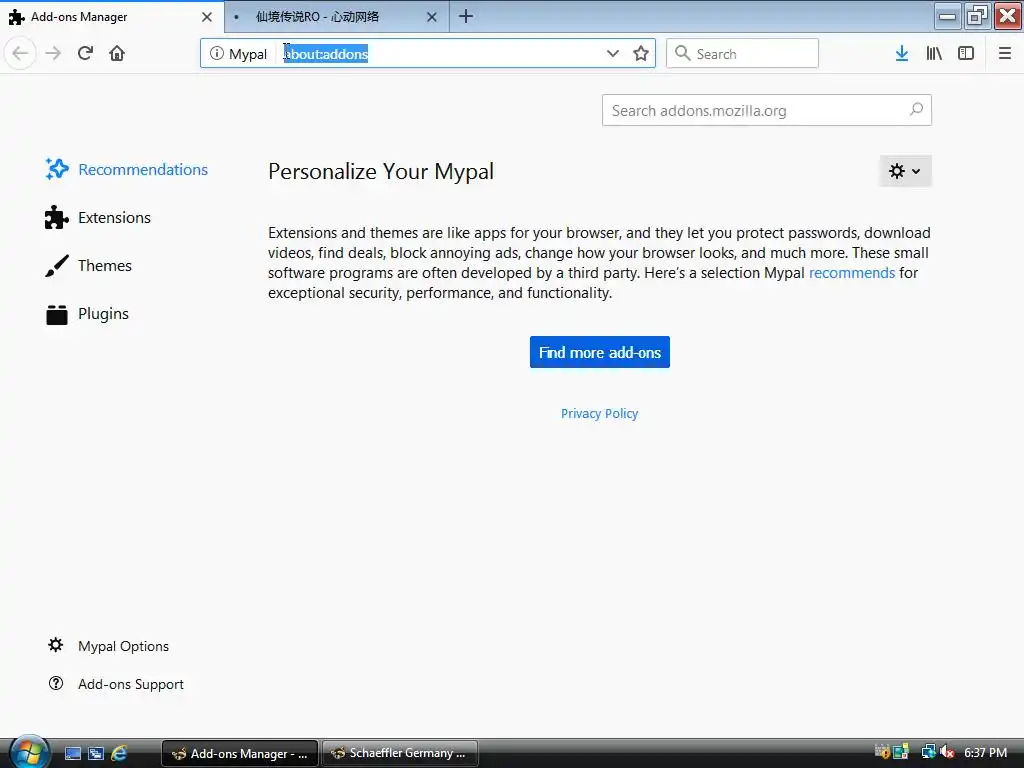Open the Library icon in toolbar
This screenshot has width=1024, height=768.
coord(934,54)
